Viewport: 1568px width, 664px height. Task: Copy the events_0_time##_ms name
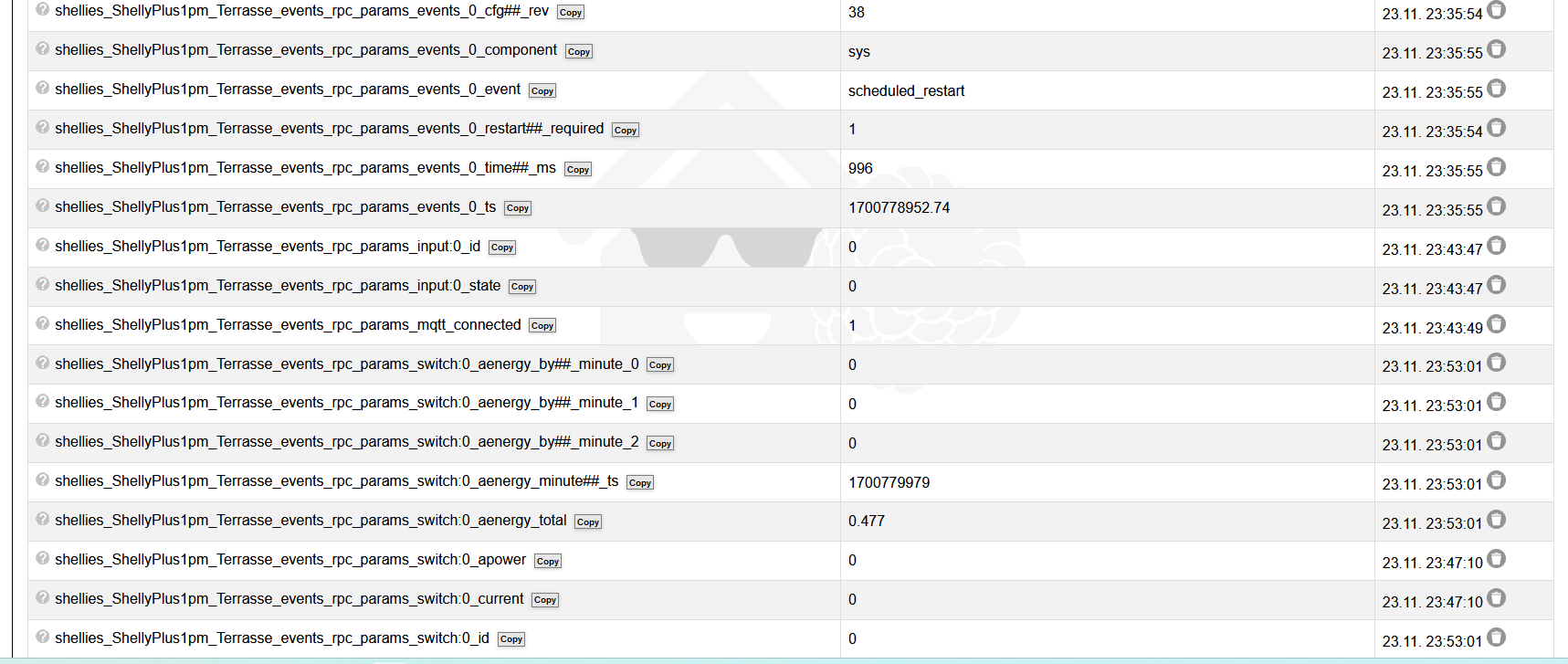pyautogui.click(x=578, y=170)
